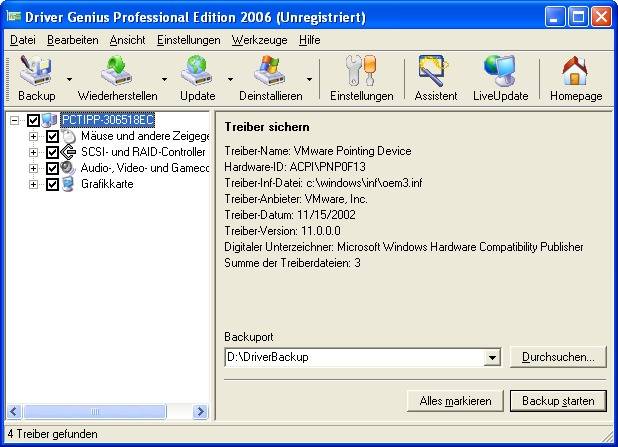
Task: Click computer icon beside PCTIPP-306518EC
Action: (x=50, y=120)
